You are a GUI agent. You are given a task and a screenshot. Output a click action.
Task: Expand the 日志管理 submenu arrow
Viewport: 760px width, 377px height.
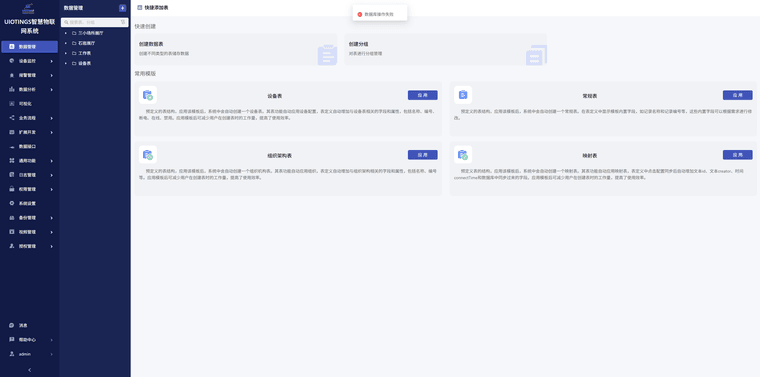(x=51, y=175)
